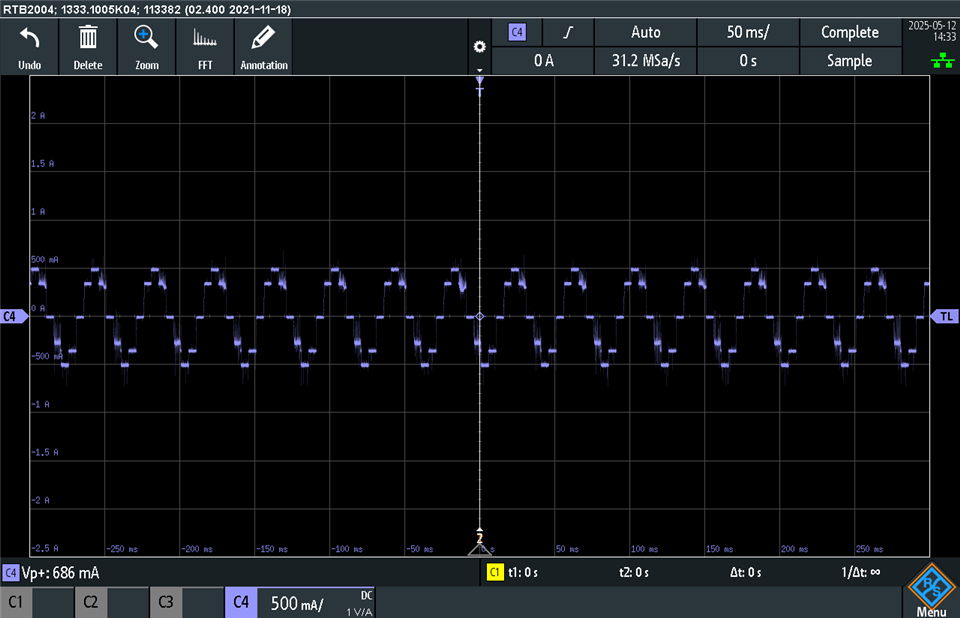
Task: Click the Vp+: 686 mA measurement result
Action: point(60,573)
